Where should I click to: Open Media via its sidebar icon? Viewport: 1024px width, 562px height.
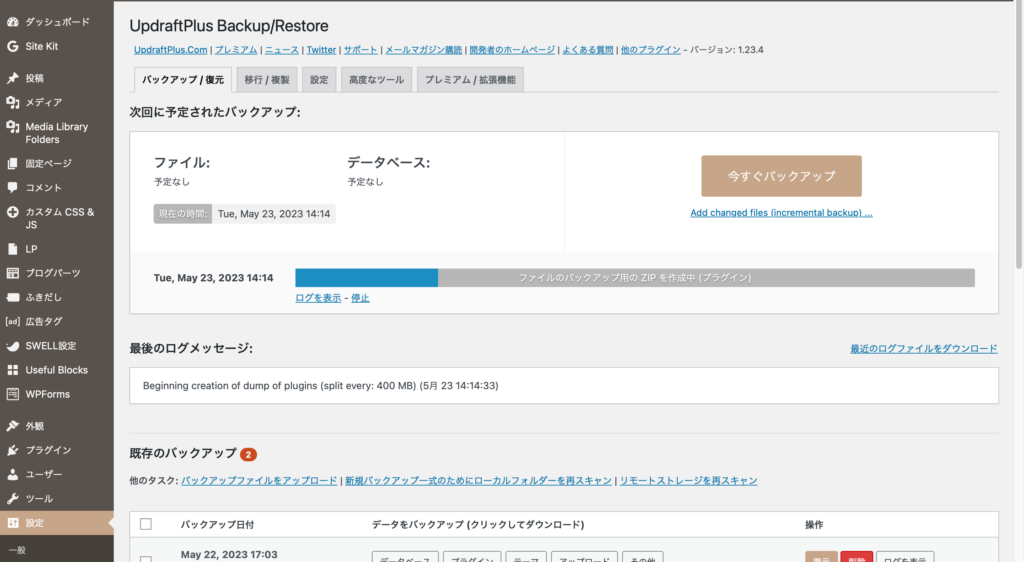pos(12,102)
